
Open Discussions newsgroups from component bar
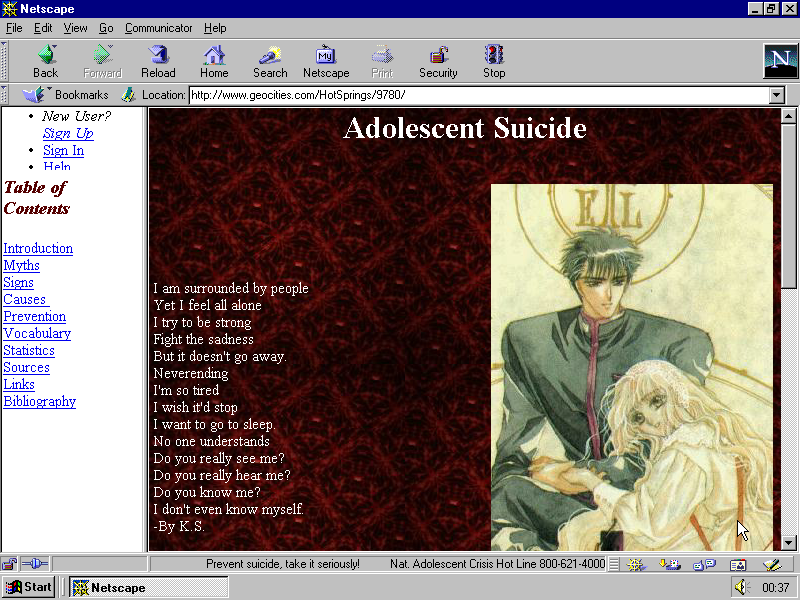(704, 564)
